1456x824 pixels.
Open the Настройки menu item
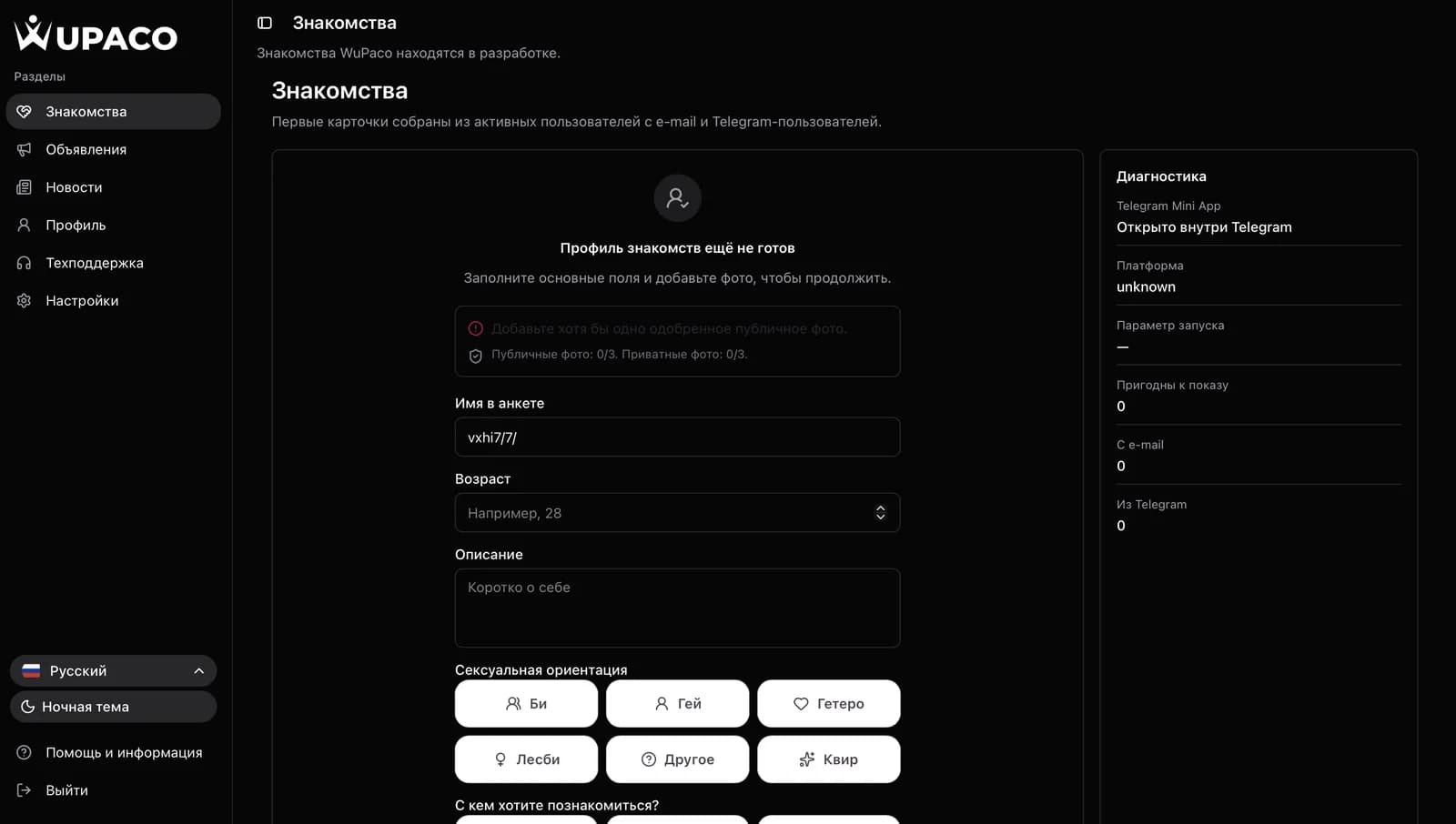tap(114, 300)
